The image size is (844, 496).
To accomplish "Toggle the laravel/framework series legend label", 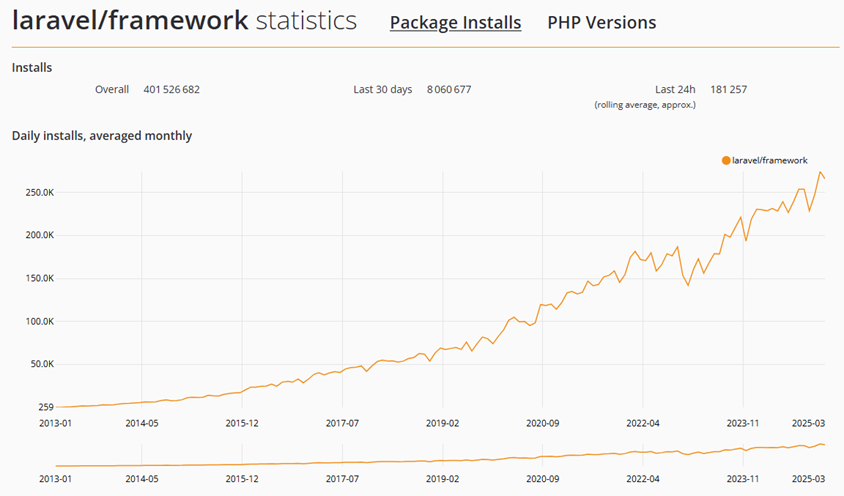I will coord(769,160).
